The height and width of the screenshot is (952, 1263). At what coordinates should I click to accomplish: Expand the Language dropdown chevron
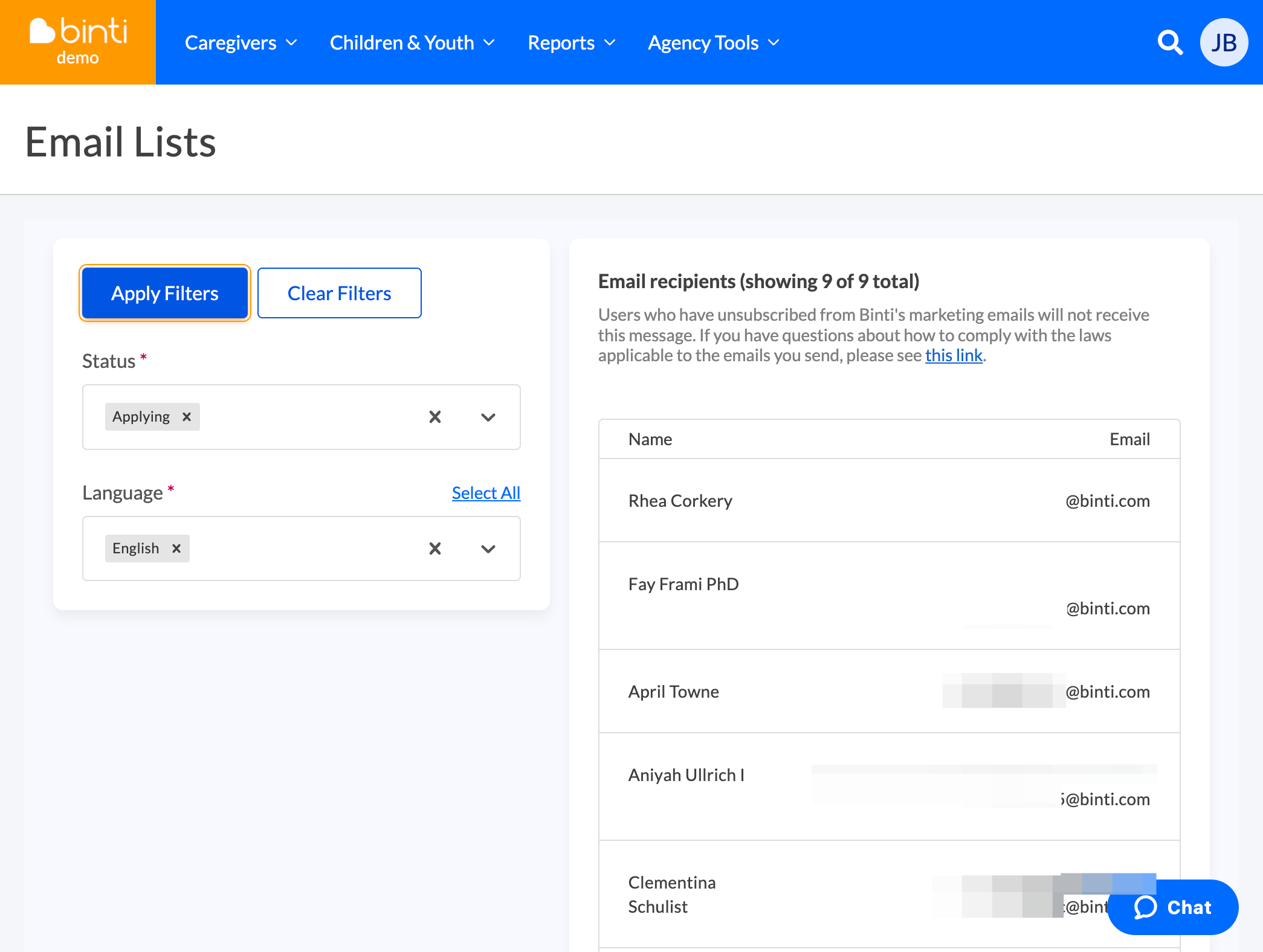(488, 548)
